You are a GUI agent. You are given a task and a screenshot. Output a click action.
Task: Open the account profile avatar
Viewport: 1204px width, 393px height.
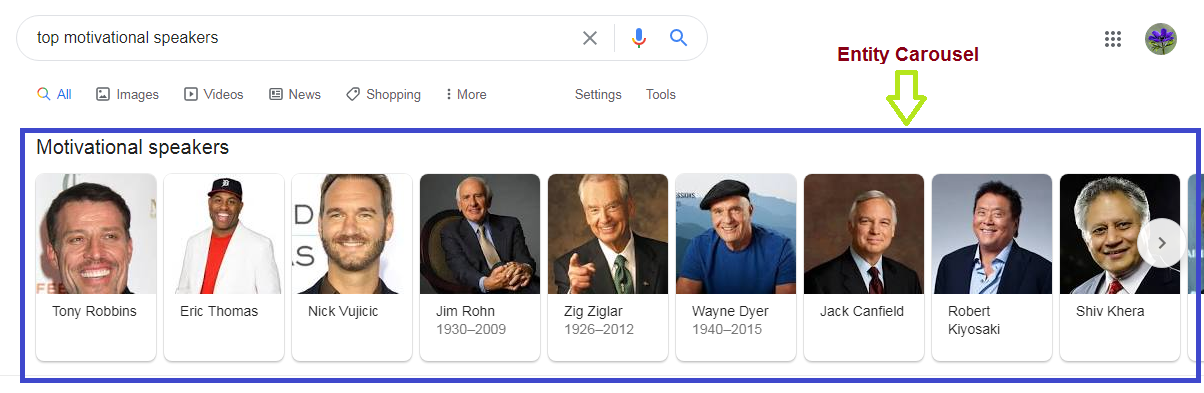1161,39
